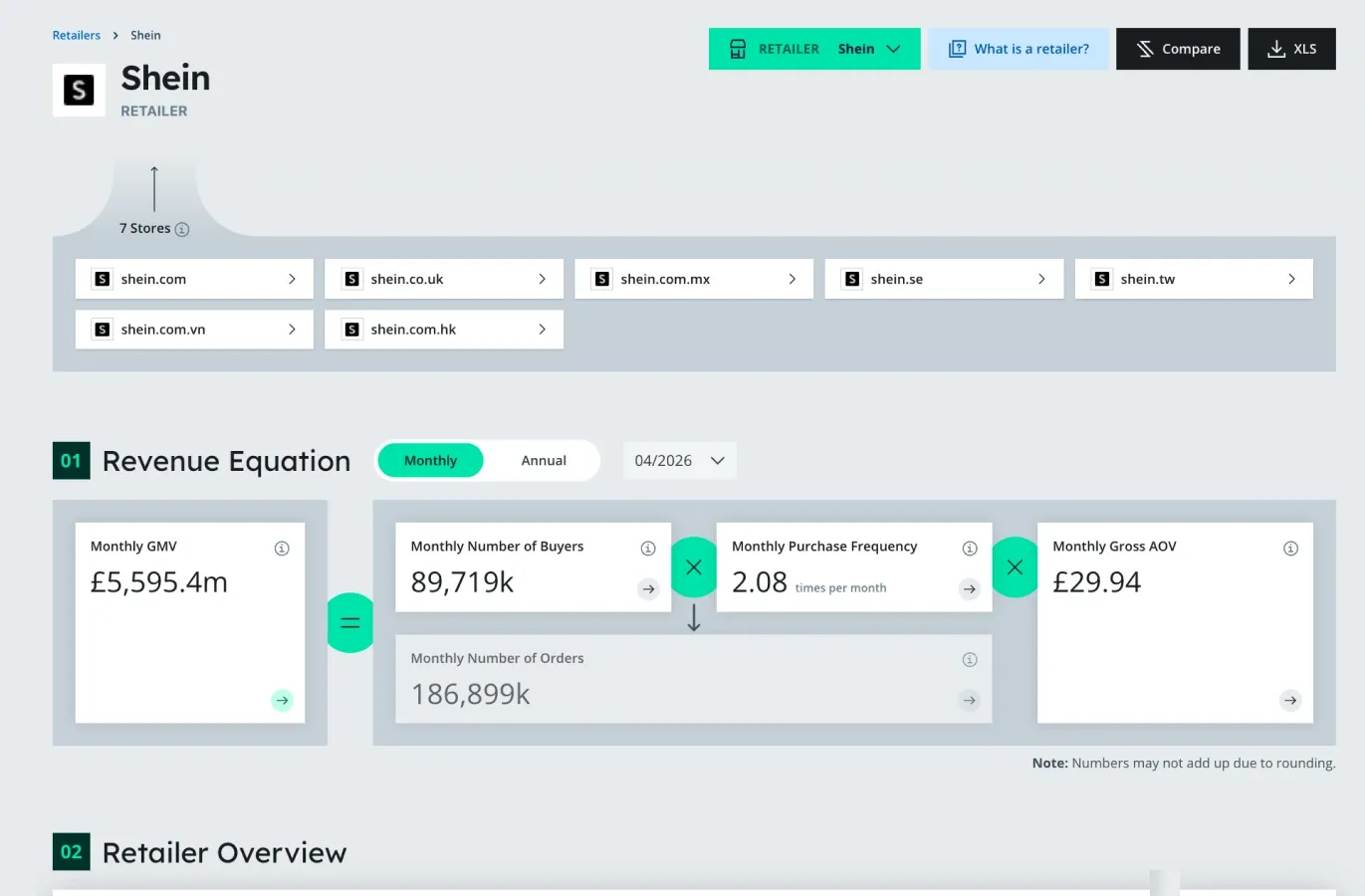Expand the shein.tw chevron arrow
The height and width of the screenshot is (896, 1365).
(x=1291, y=279)
